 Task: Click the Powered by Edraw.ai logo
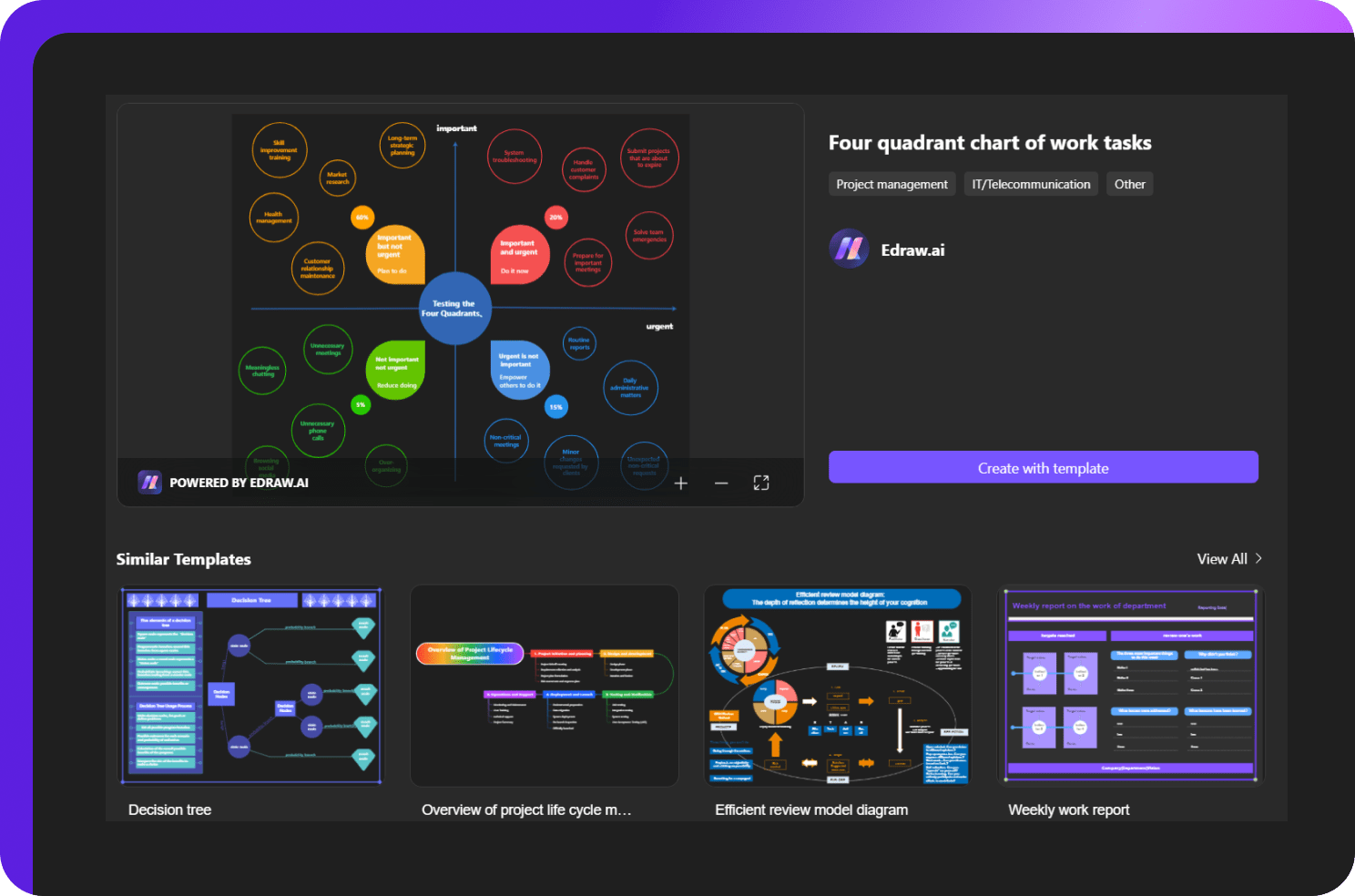149,483
